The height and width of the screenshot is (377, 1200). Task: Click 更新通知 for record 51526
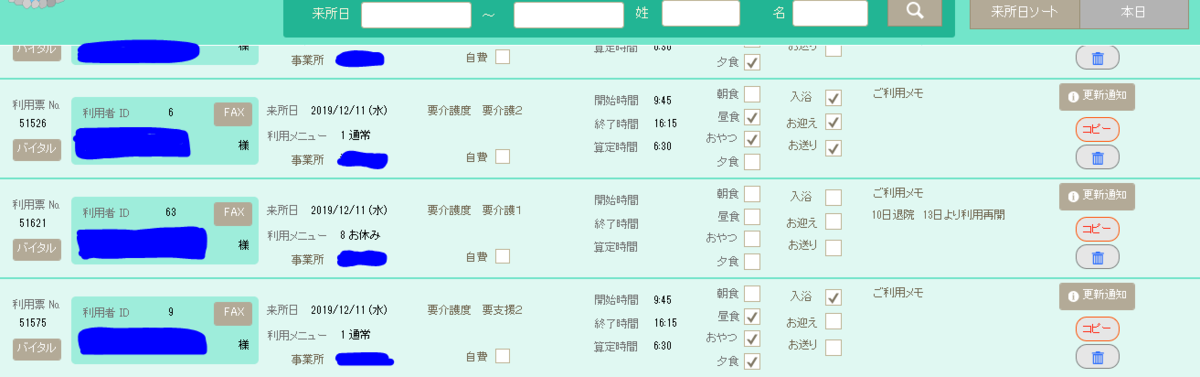click(1097, 96)
